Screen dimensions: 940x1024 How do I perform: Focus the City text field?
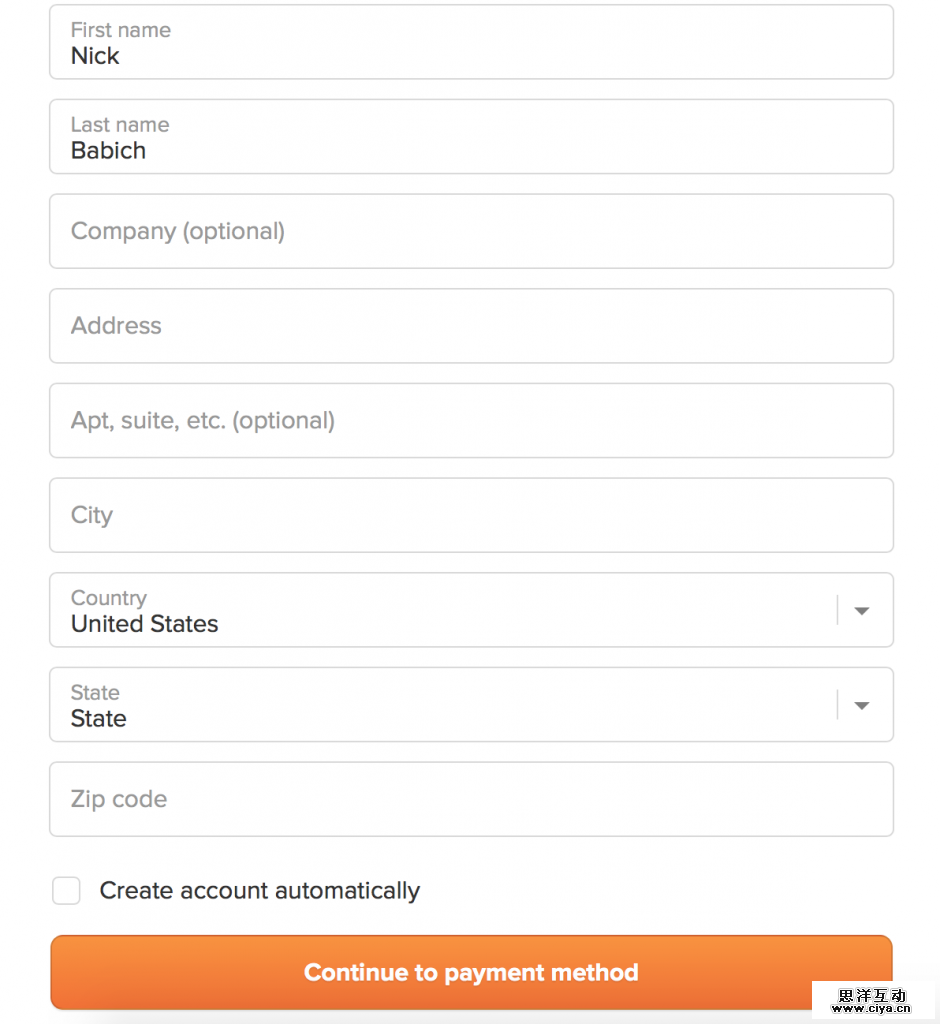471,516
